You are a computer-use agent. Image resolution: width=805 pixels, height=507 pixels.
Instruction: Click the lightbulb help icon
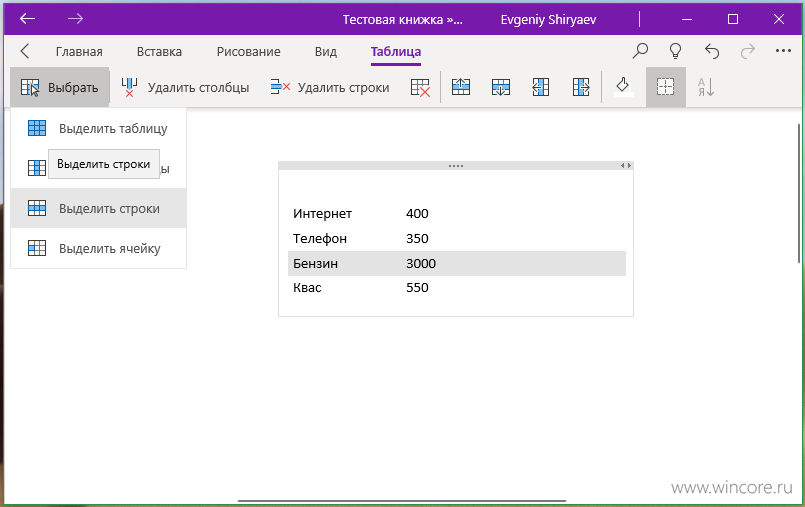click(676, 51)
